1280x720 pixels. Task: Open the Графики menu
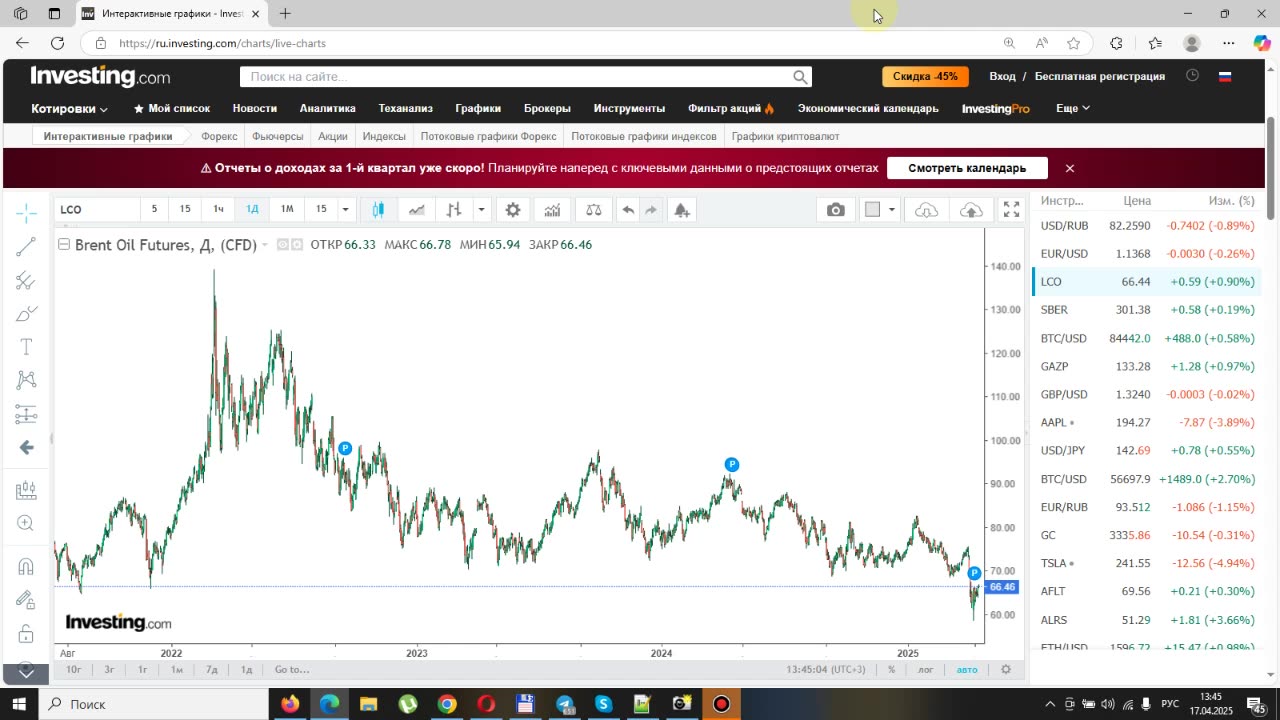click(478, 108)
